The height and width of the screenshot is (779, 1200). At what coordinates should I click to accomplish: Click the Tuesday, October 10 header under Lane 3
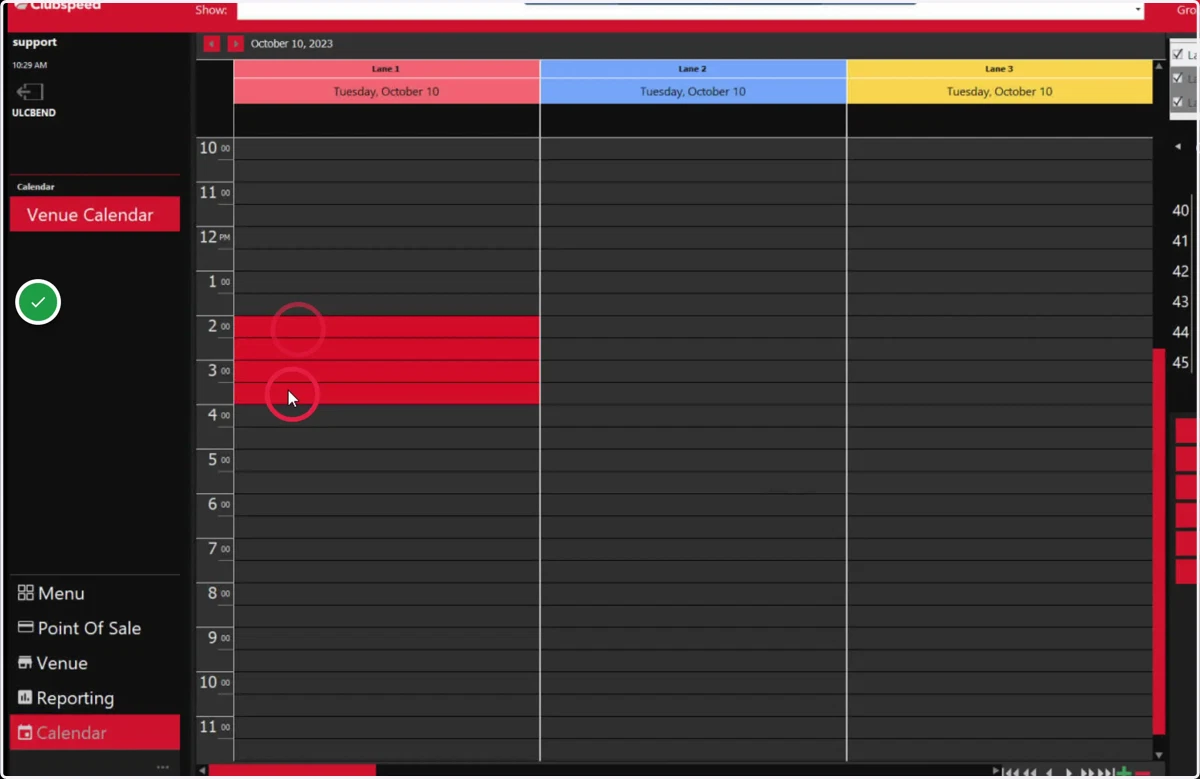pyautogui.click(x=999, y=91)
